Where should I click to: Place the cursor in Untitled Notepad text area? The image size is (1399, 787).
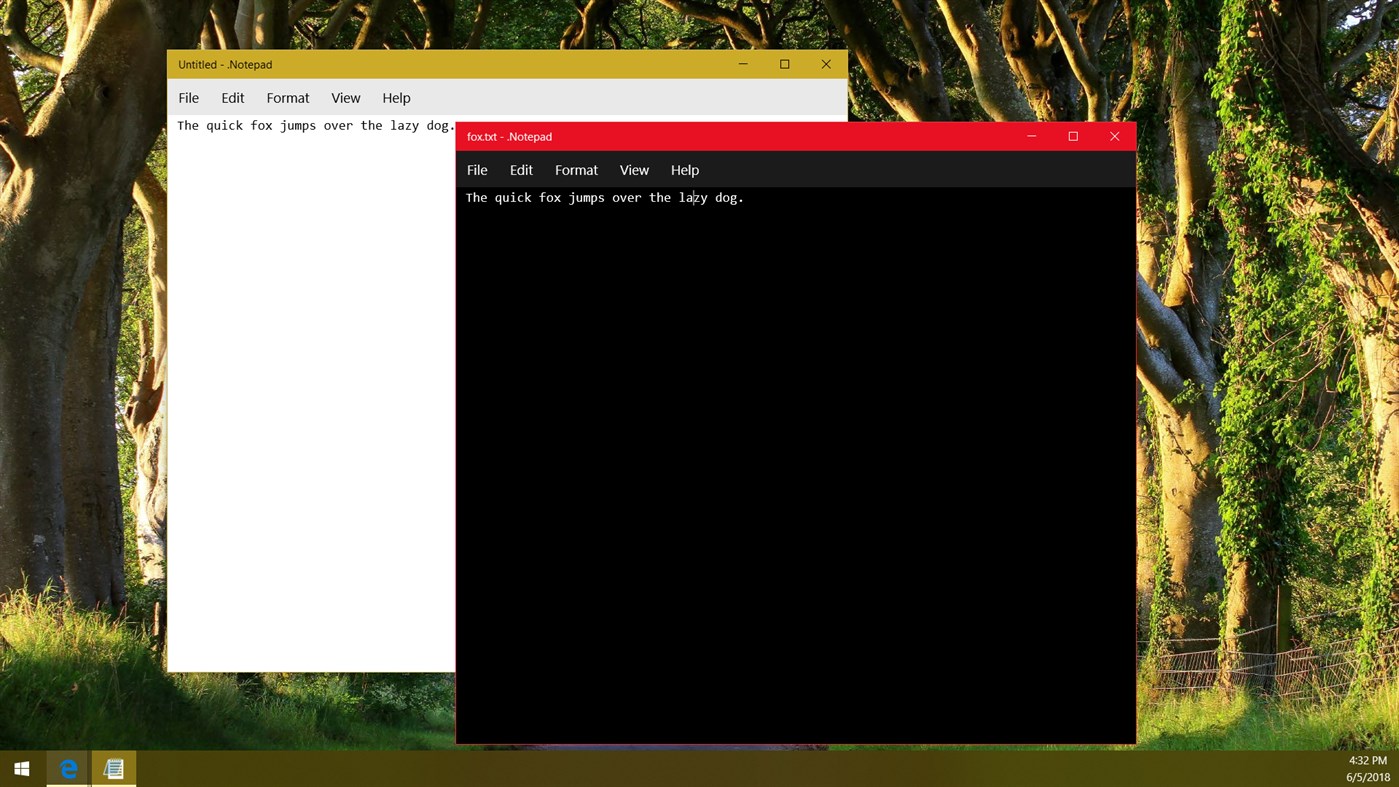point(300,400)
